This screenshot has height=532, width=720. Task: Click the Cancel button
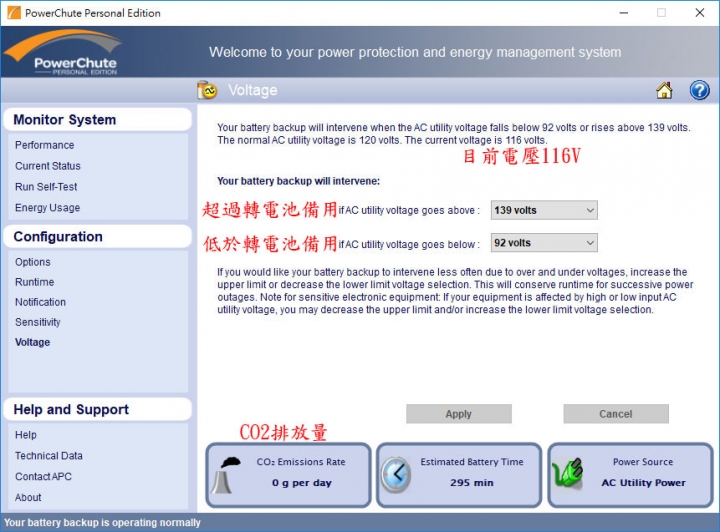pos(616,414)
